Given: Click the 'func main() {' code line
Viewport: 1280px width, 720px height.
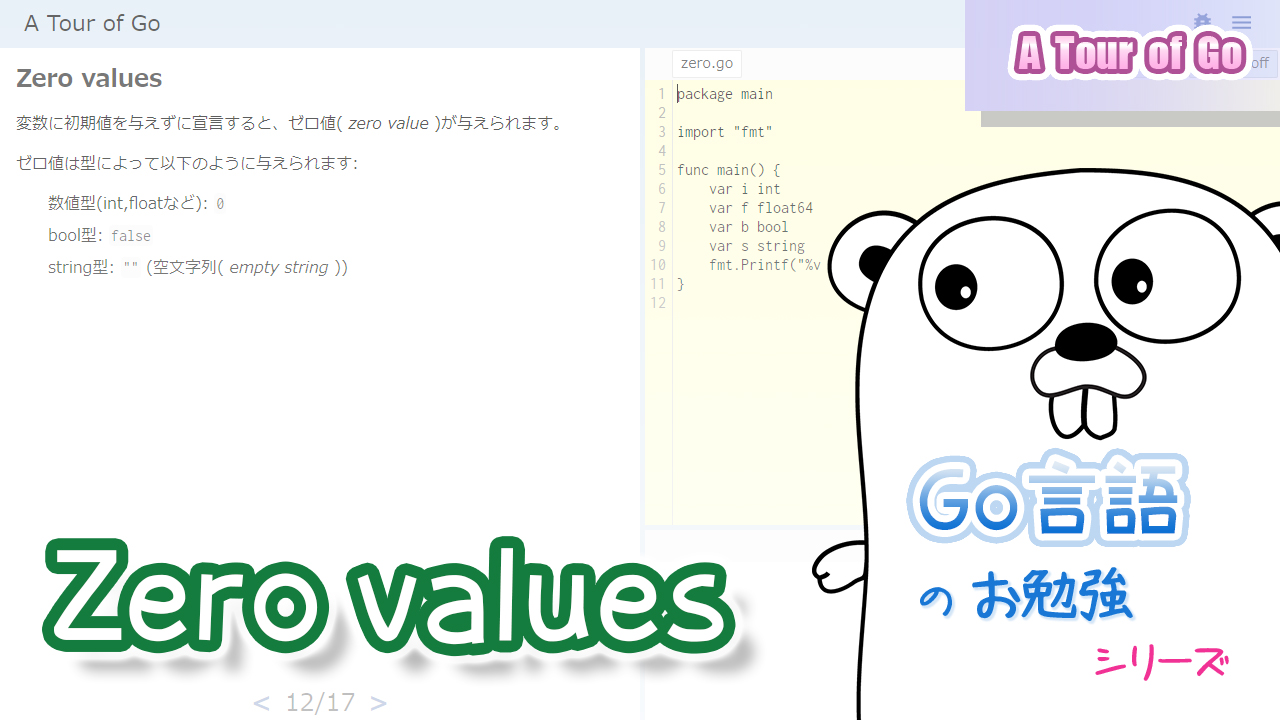Looking at the screenshot, I should point(728,170).
